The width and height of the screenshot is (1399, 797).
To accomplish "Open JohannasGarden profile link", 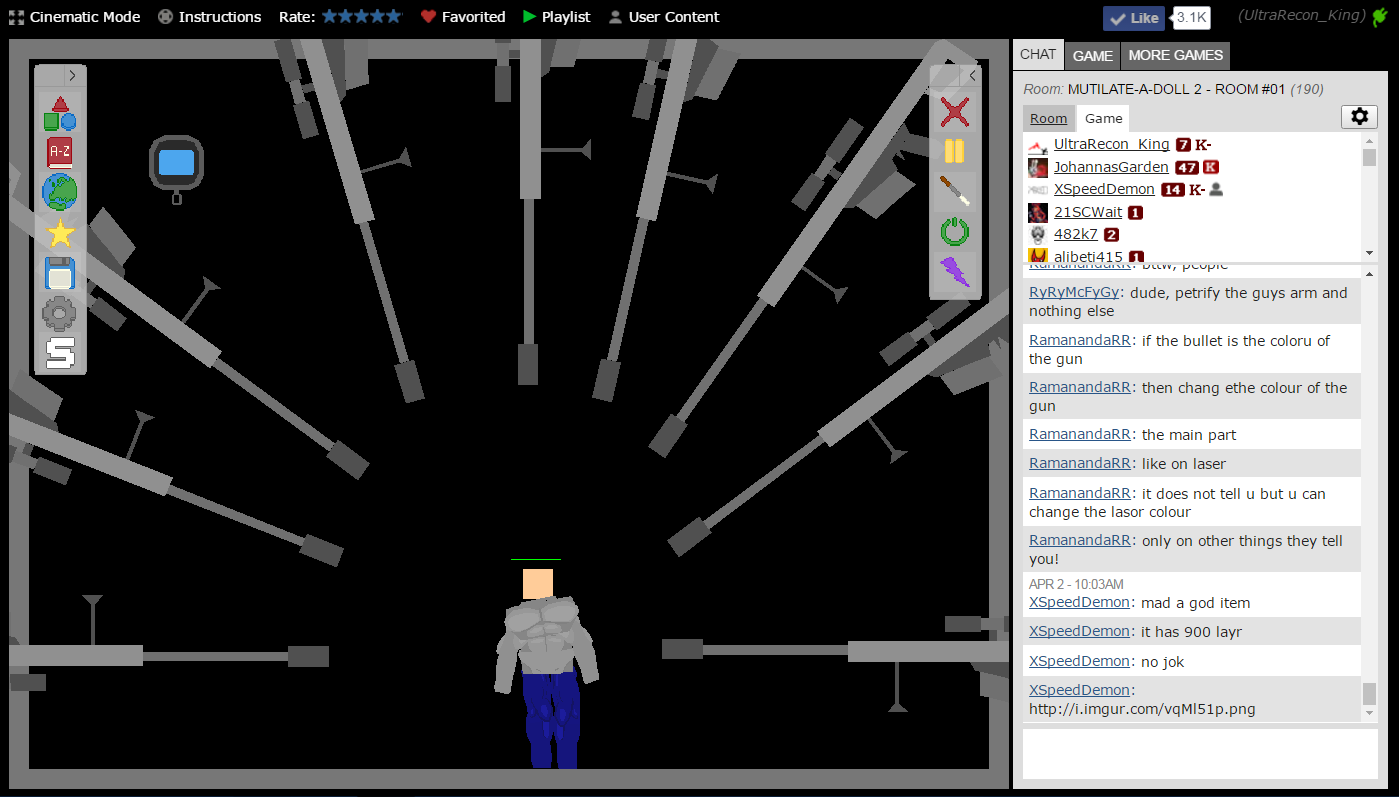I will [x=1111, y=167].
